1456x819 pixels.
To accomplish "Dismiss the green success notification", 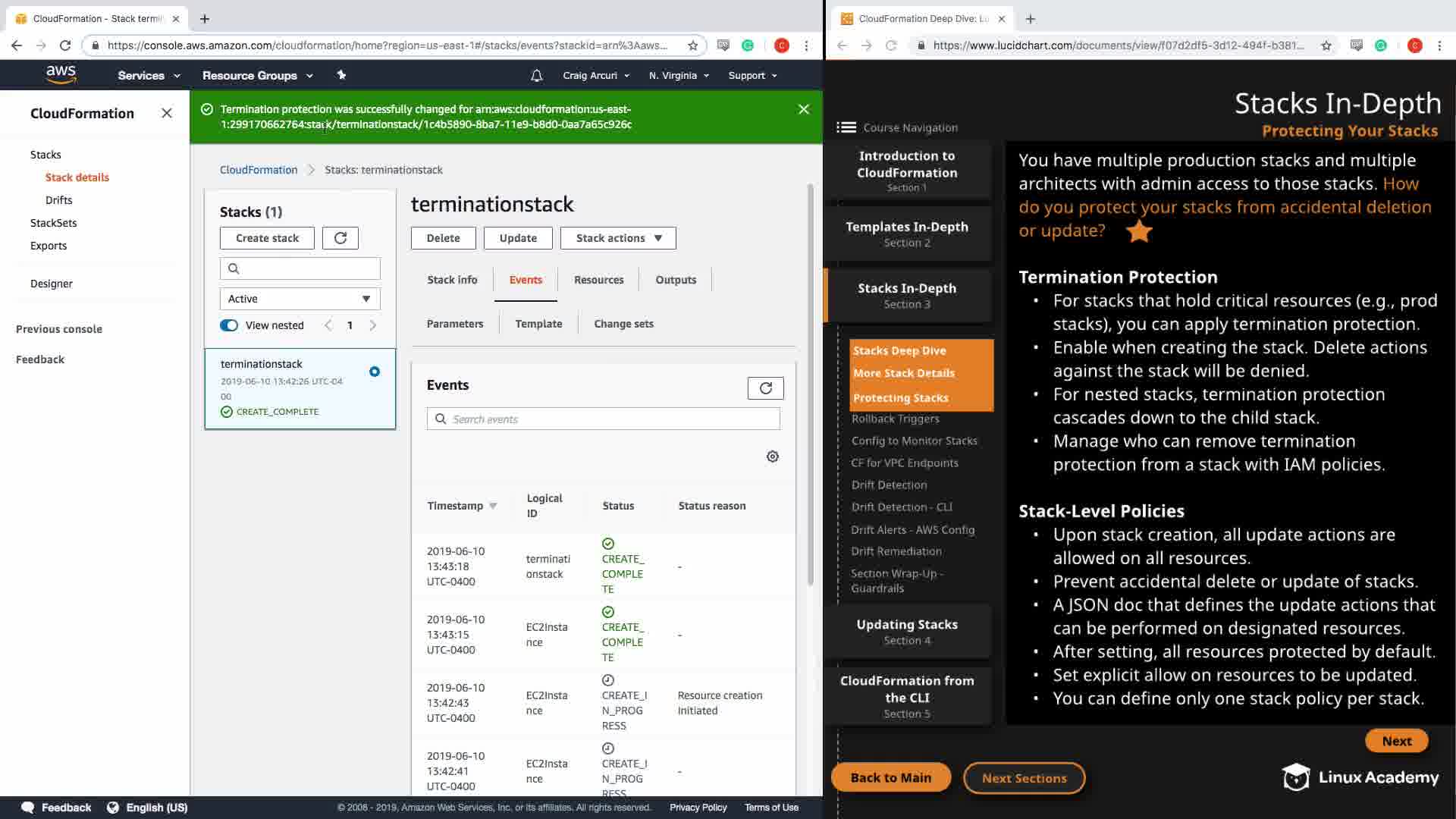I will pyautogui.click(x=804, y=109).
